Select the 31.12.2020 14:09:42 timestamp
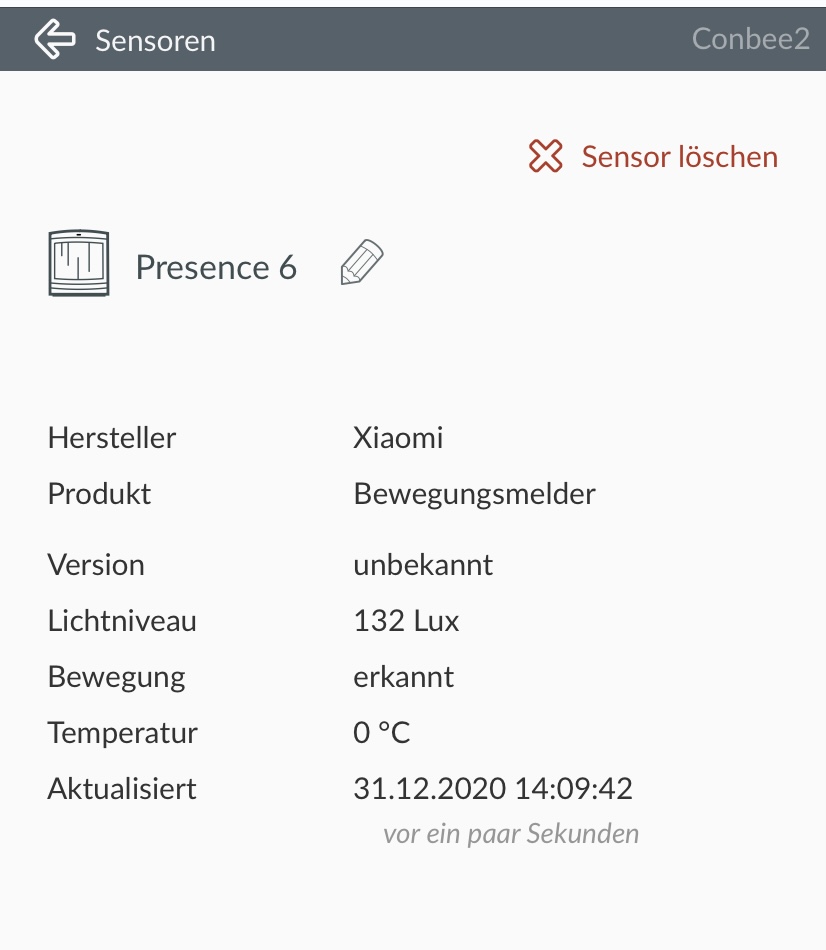 [x=493, y=789]
